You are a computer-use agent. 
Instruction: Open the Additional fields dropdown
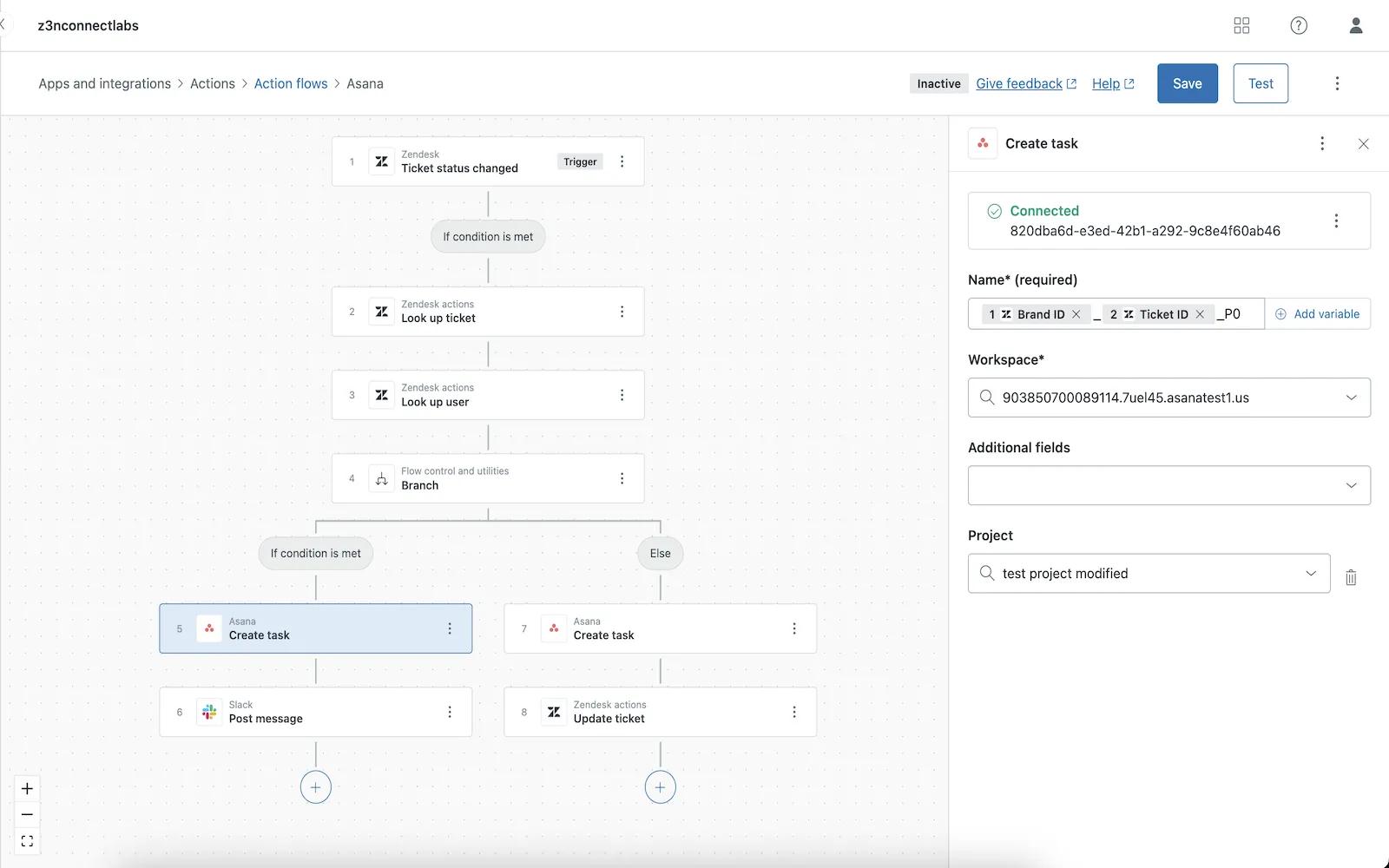[1351, 485]
